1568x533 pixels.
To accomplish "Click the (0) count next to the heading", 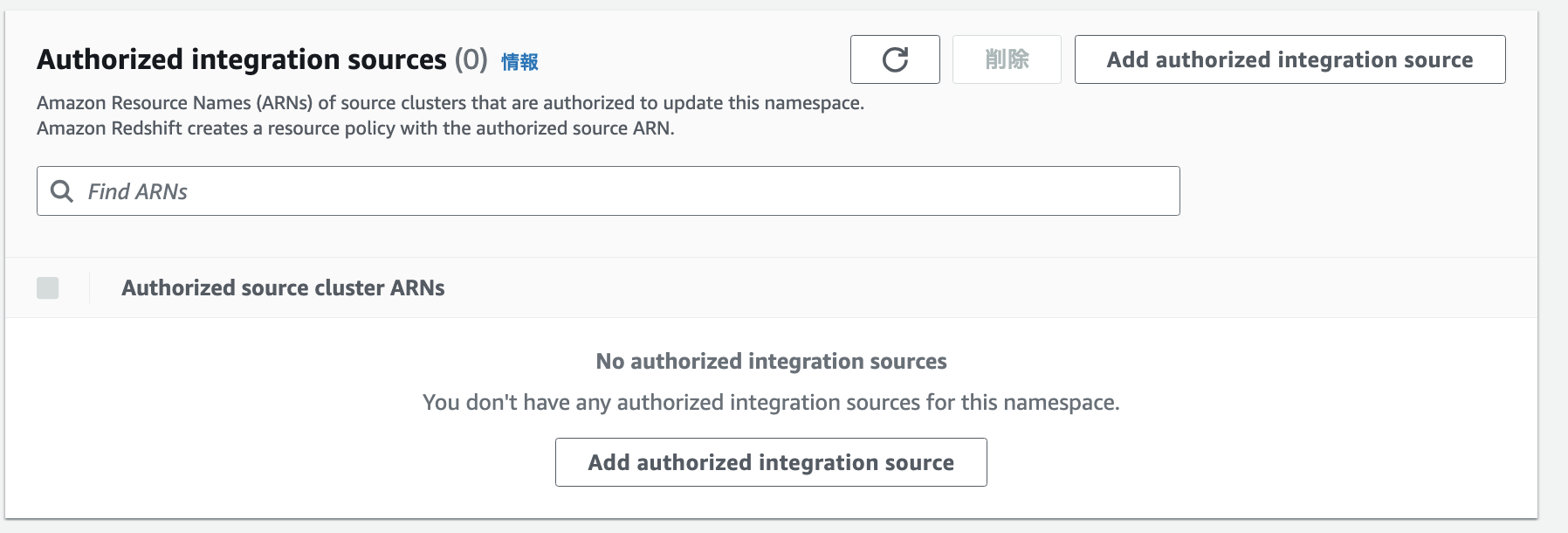I will pos(471,59).
